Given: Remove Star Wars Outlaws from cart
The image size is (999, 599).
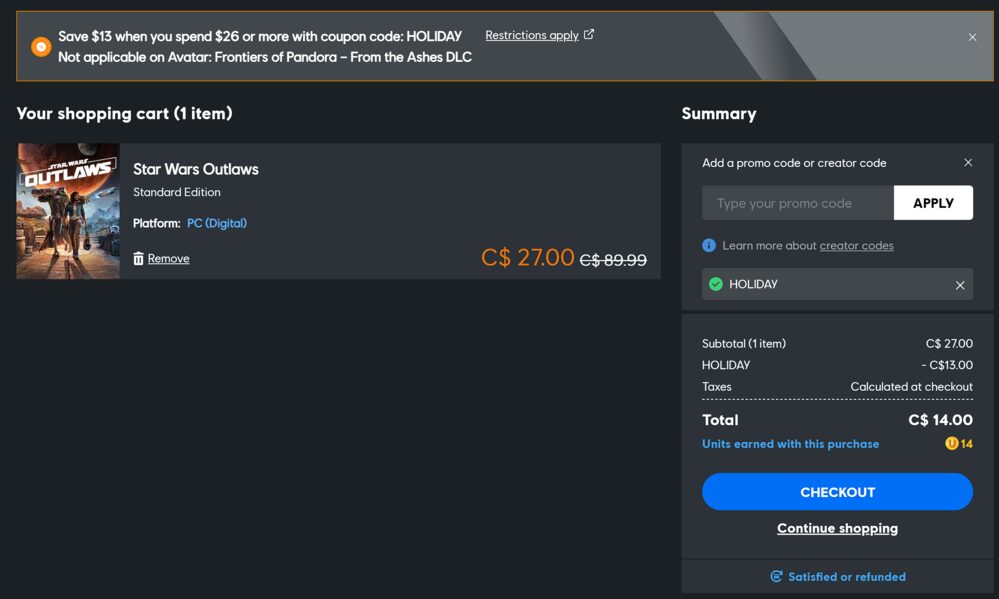Looking at the screenshot, I should click(x=168, y=259).
